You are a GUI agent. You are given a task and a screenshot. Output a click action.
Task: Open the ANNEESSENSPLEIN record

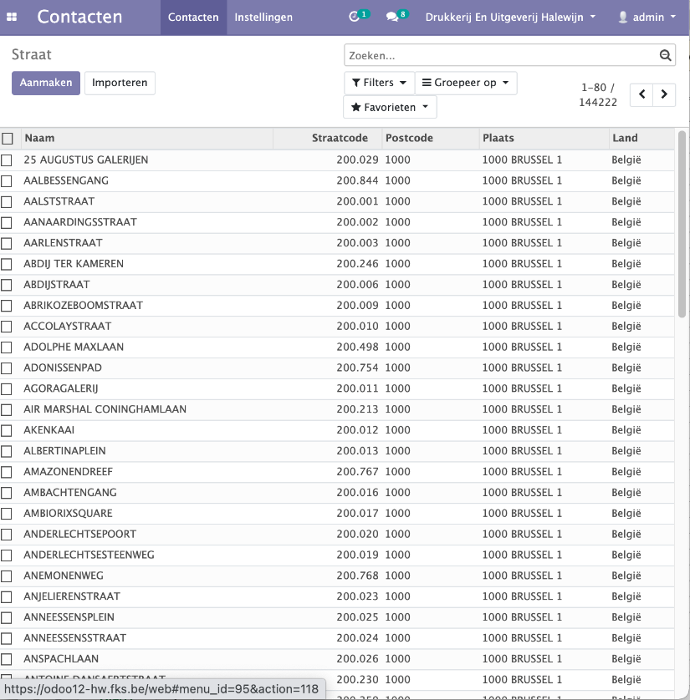69,617
